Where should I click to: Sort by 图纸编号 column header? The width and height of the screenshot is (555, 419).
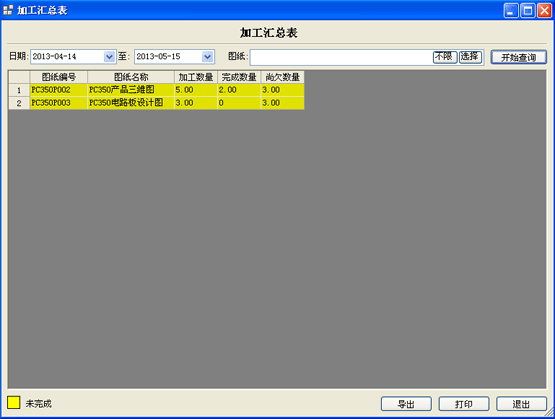coord(59,77)
